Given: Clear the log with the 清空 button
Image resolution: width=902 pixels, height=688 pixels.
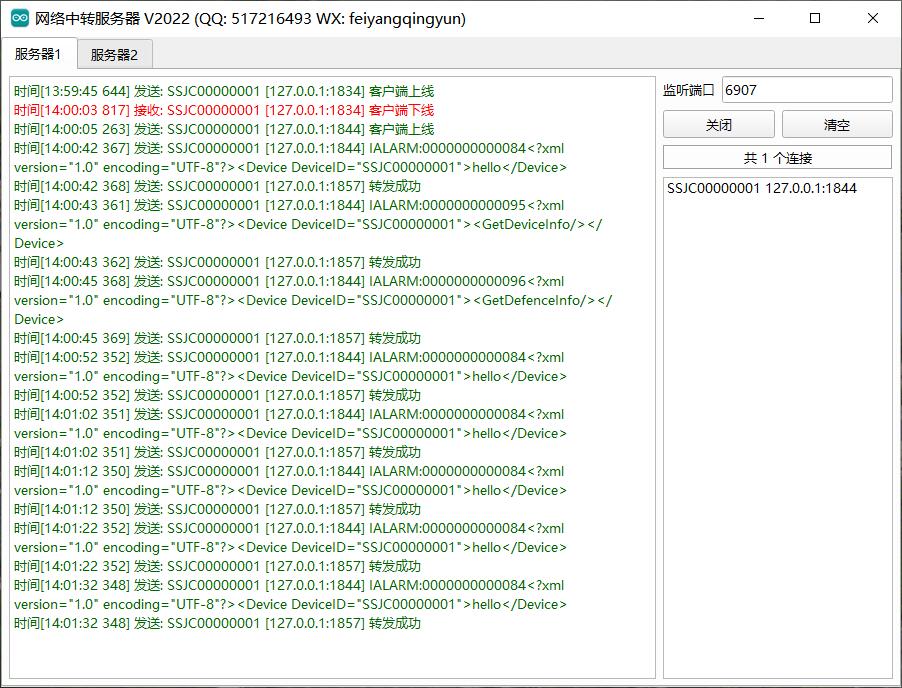Looking at the screenshot, I should point(836,125).
